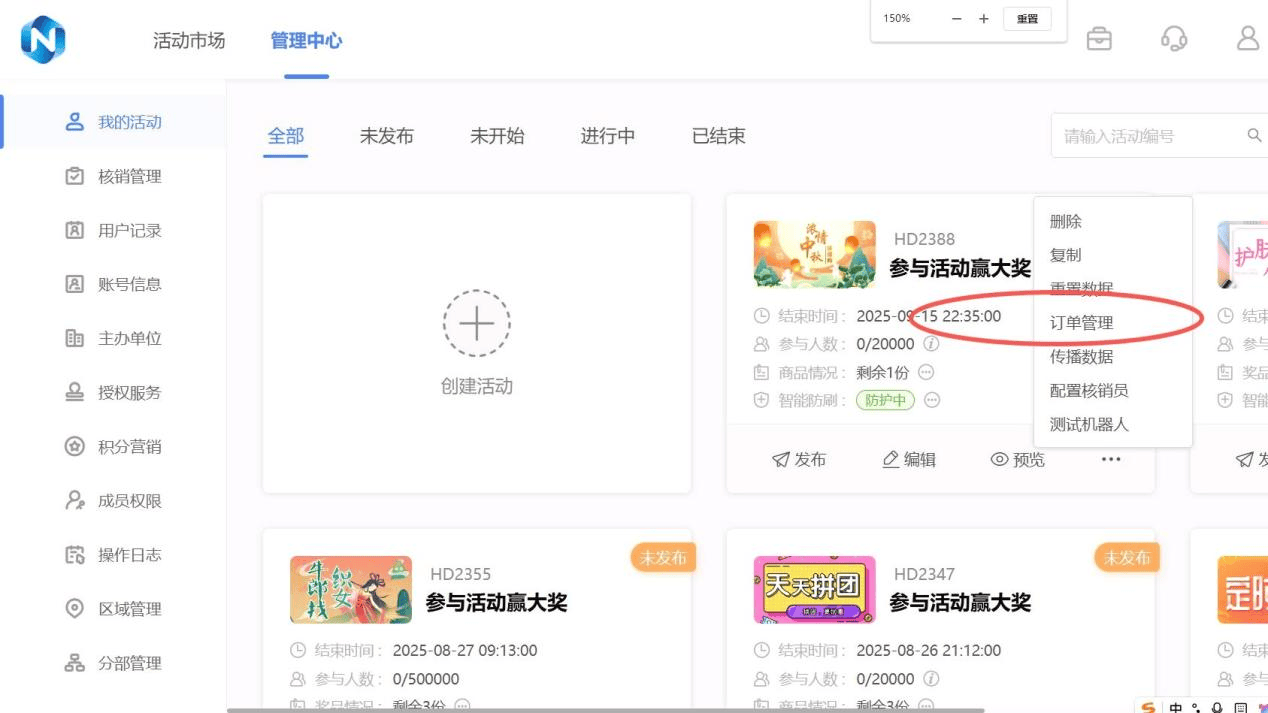Expand product status details on HD2388

926,372
